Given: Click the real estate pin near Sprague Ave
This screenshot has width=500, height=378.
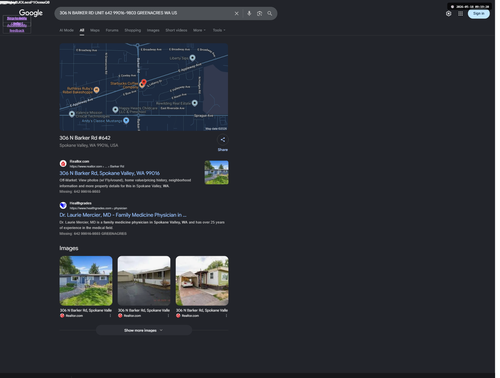Looking at the screenshot, I should click(x=195, y=103).
